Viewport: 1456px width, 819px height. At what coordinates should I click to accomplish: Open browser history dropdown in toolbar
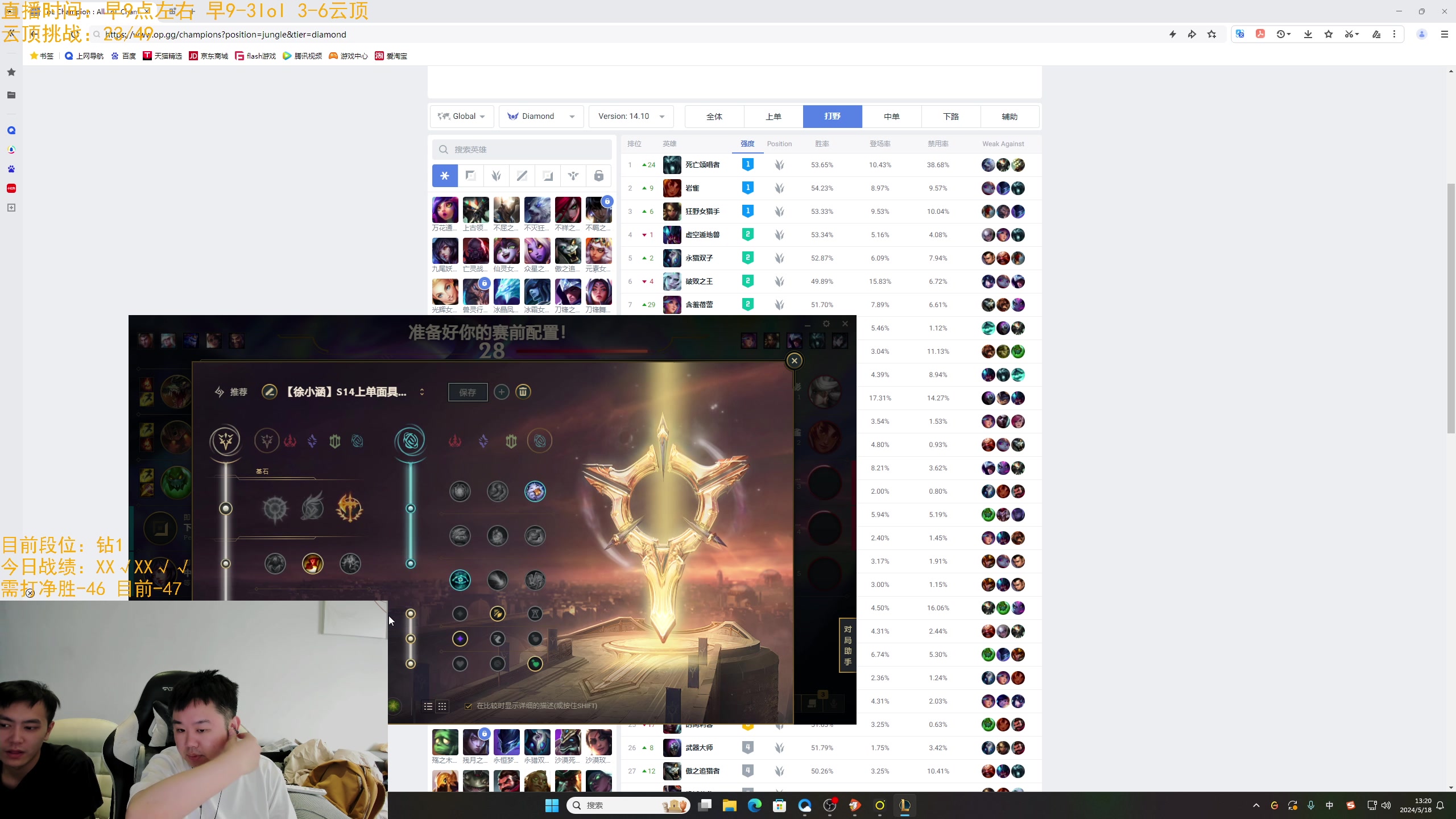point(1283,34)
